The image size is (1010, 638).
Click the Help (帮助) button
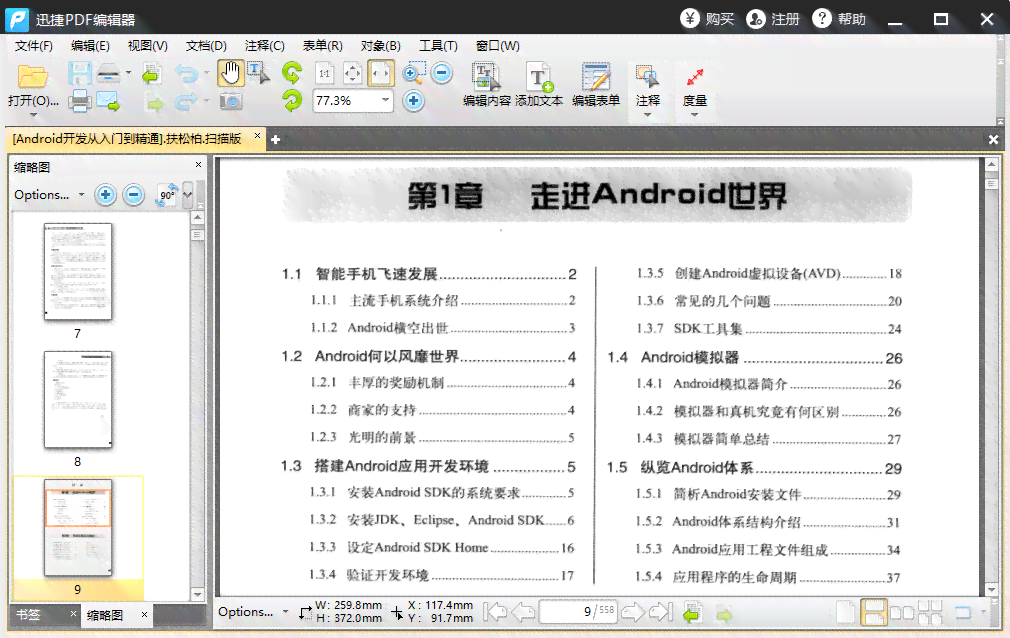click(839, 19)
